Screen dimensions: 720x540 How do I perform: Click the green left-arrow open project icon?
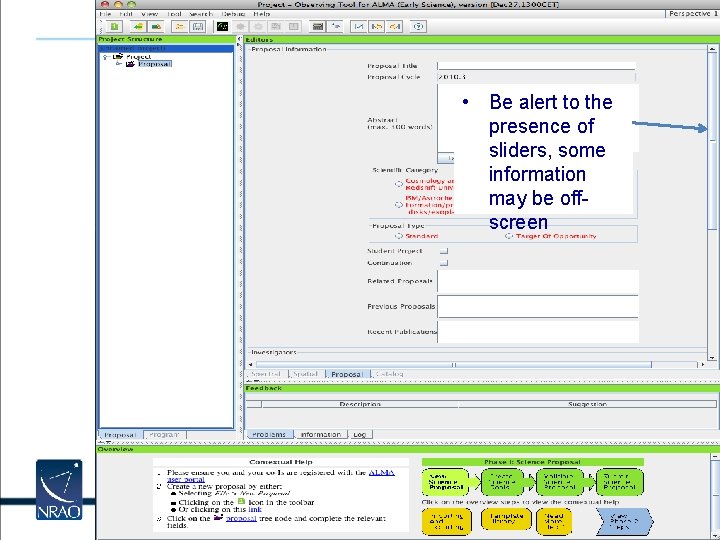click(137, 27)
